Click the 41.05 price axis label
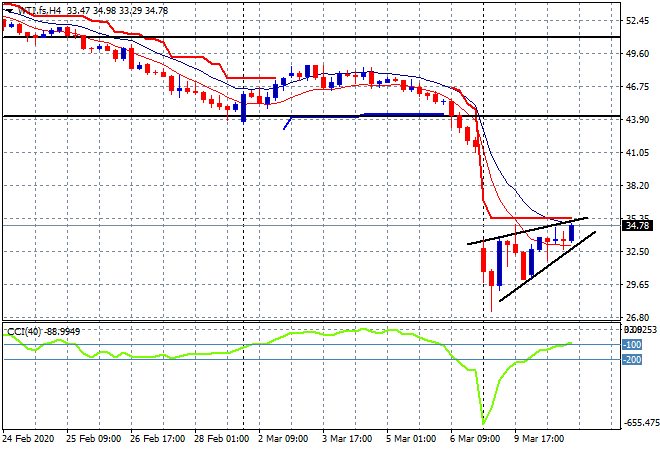This screenshot has height=450, width=660. [637, 152]
